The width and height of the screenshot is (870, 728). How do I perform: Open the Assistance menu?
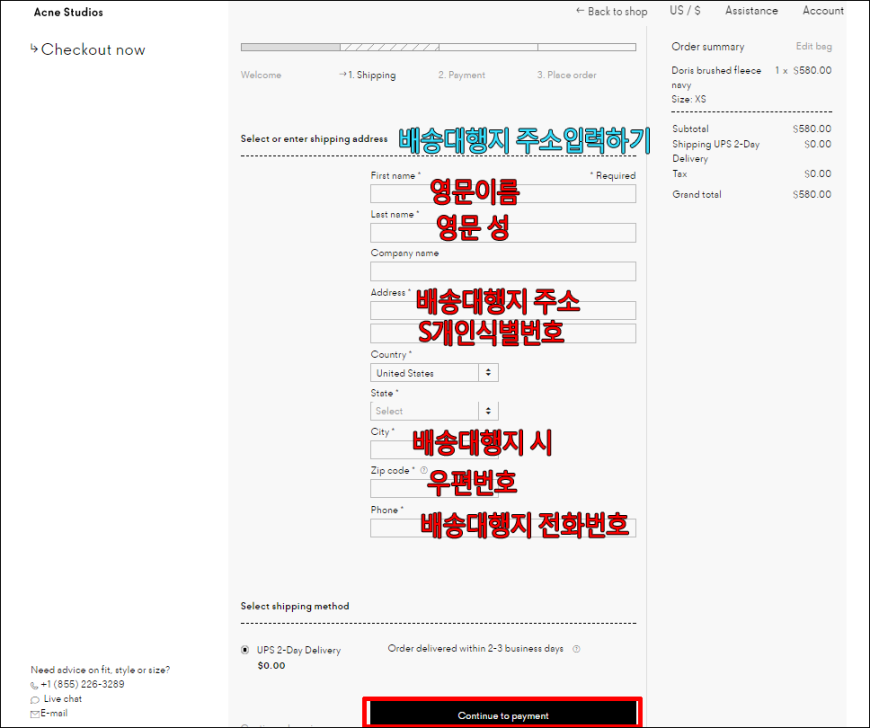[x=751, y=11]
